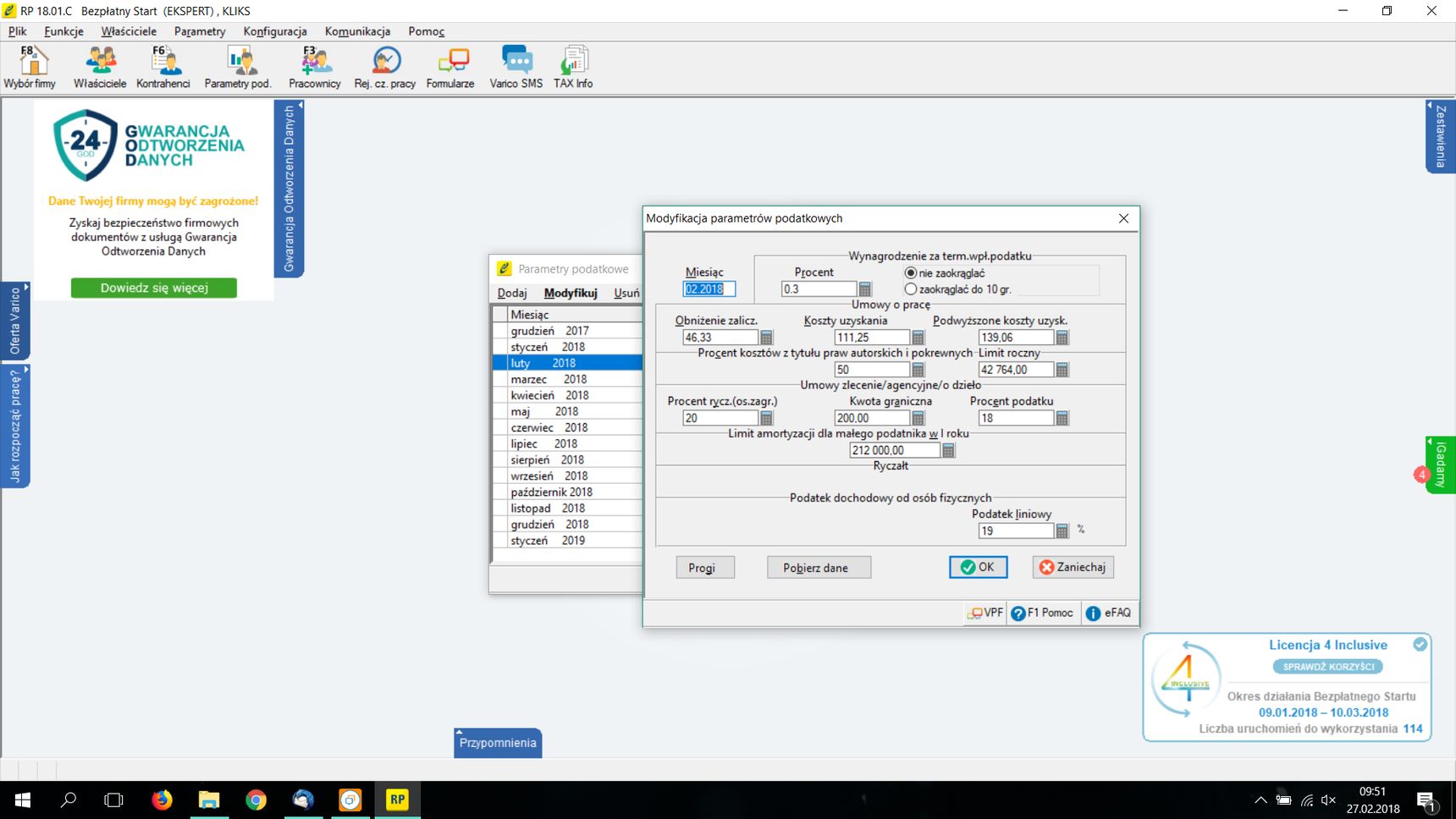
Task: Click the Miesiąc input field
Action: coord(709,289)
